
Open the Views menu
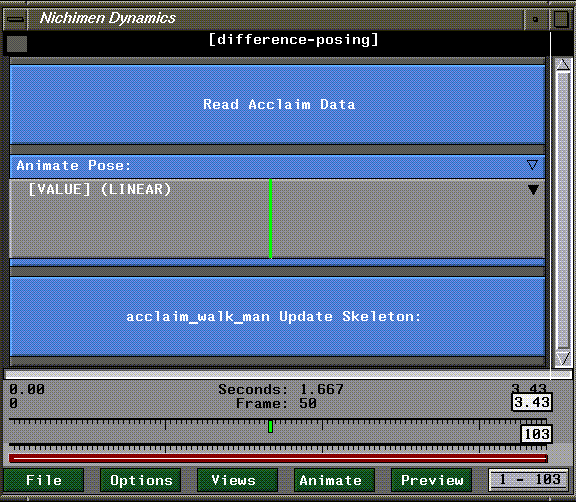coord(238,480)
